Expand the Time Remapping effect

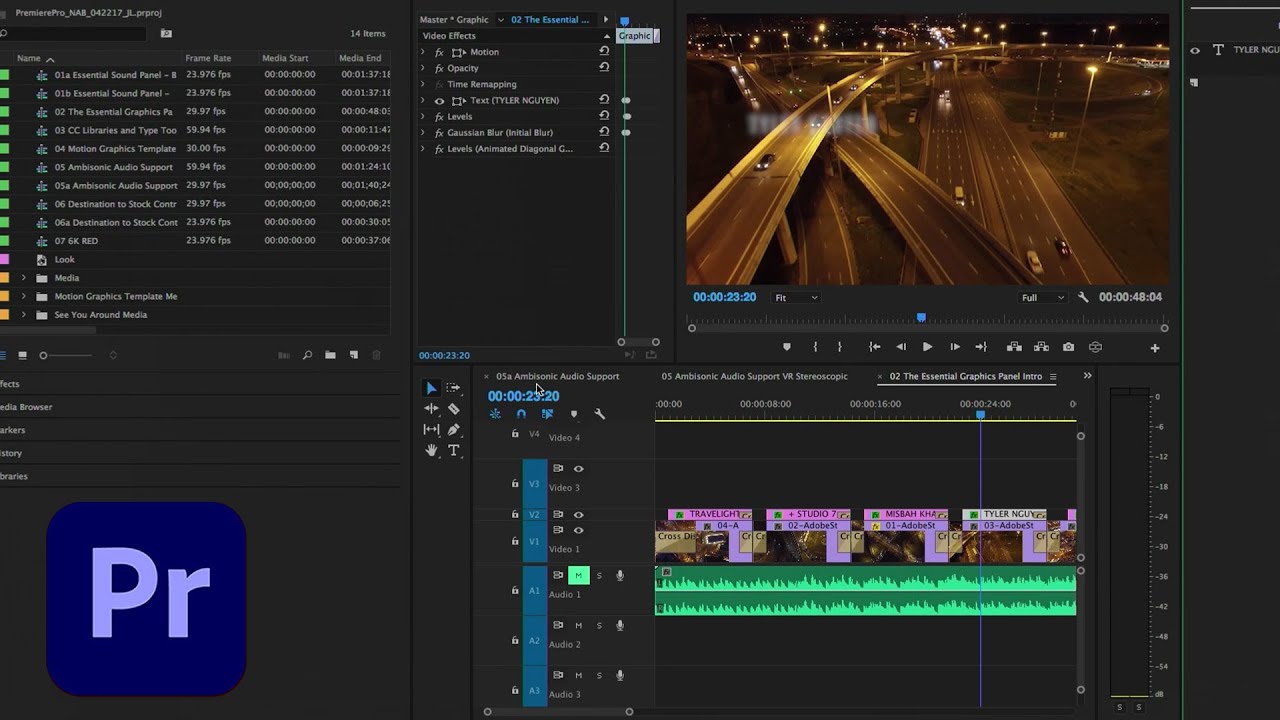point(422,84)
